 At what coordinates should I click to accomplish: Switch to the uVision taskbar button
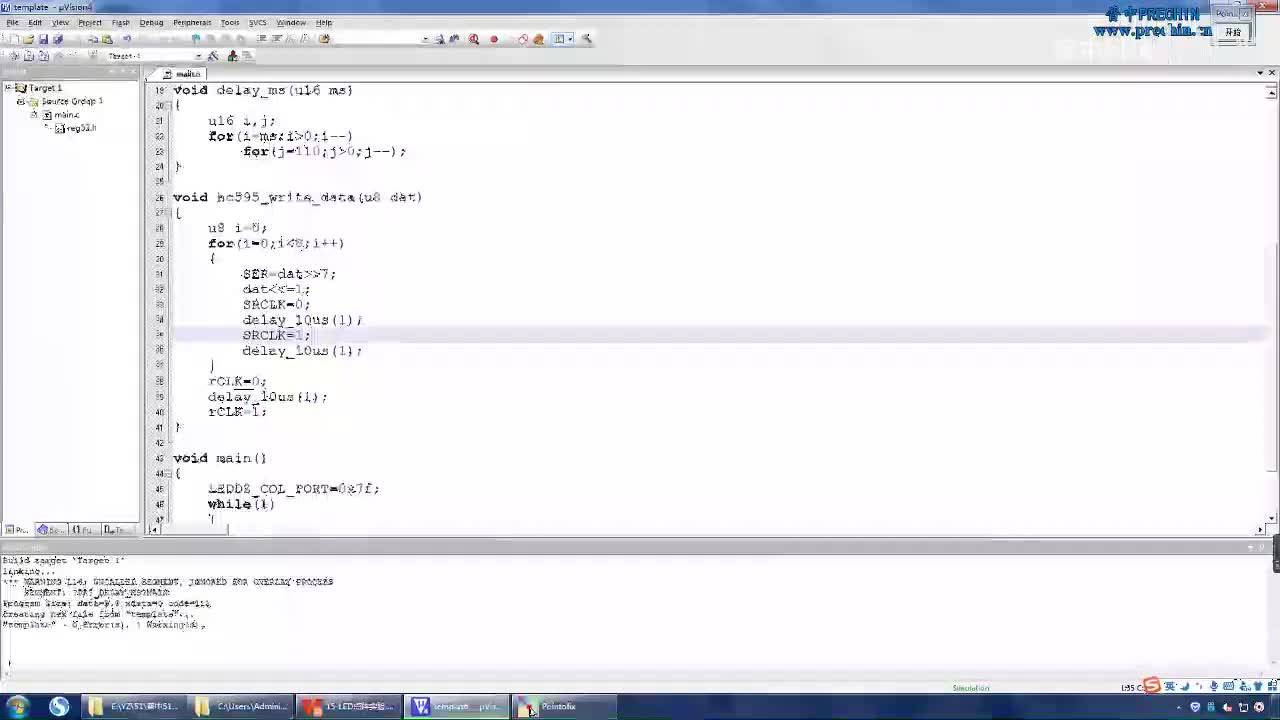coord(458,706)
